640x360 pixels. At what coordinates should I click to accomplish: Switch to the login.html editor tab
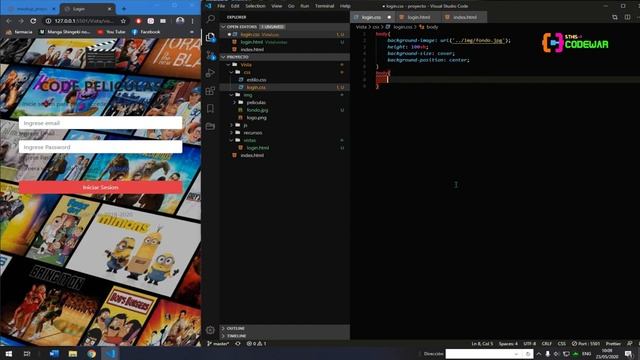point(418,17)
